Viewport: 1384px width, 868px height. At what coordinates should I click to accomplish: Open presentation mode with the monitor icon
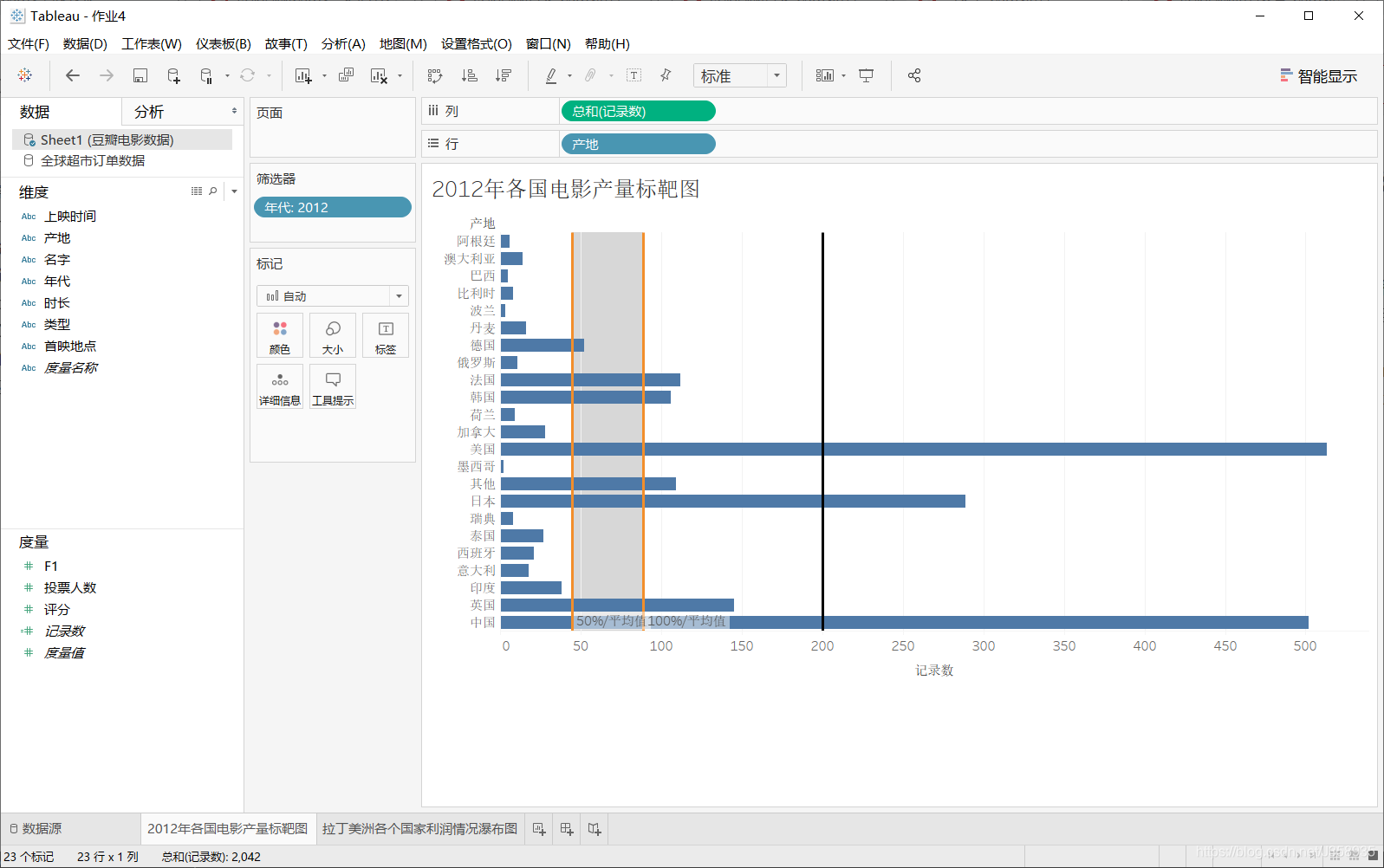866,75
